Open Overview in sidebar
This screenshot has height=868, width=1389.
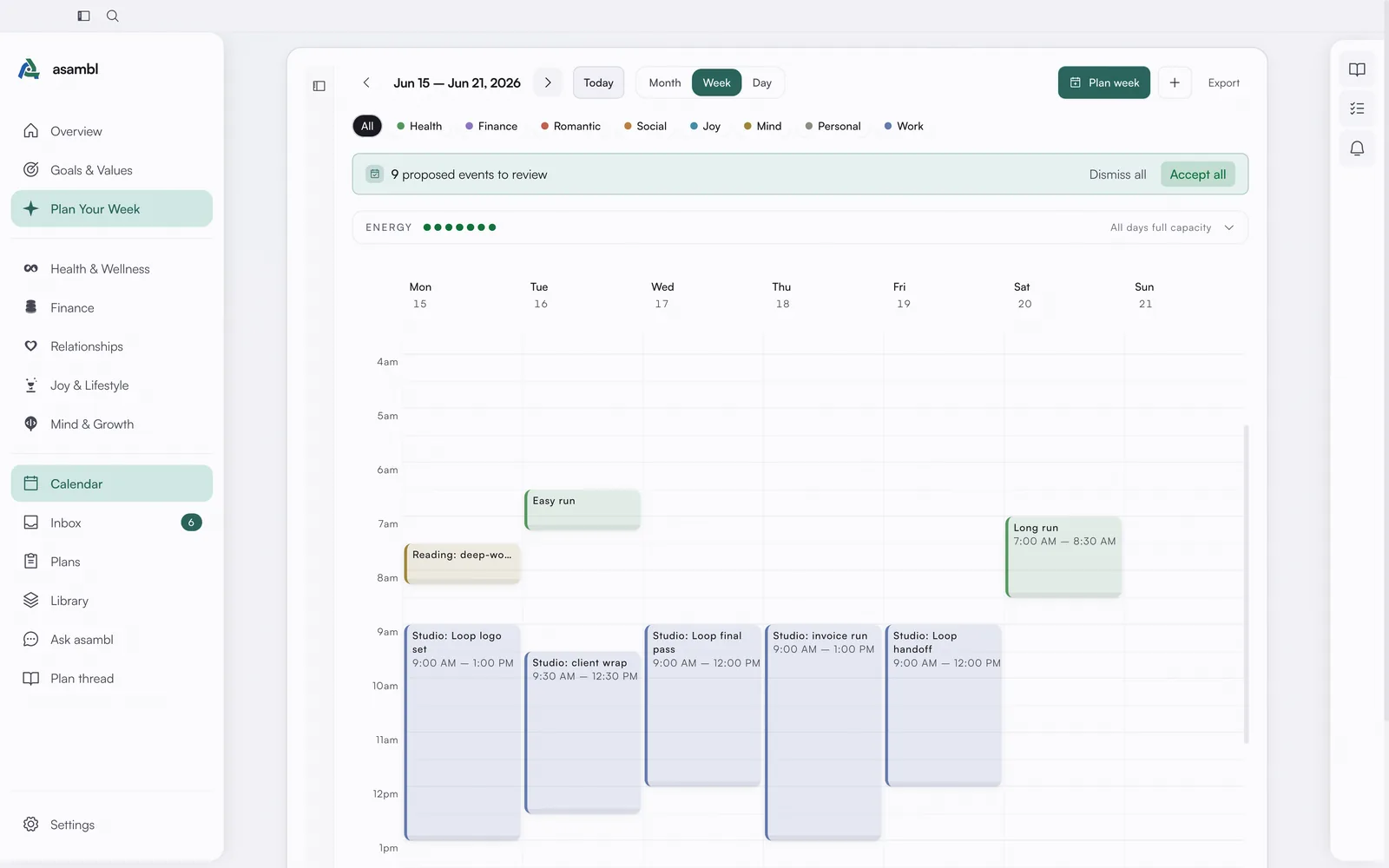click(112, 131)
